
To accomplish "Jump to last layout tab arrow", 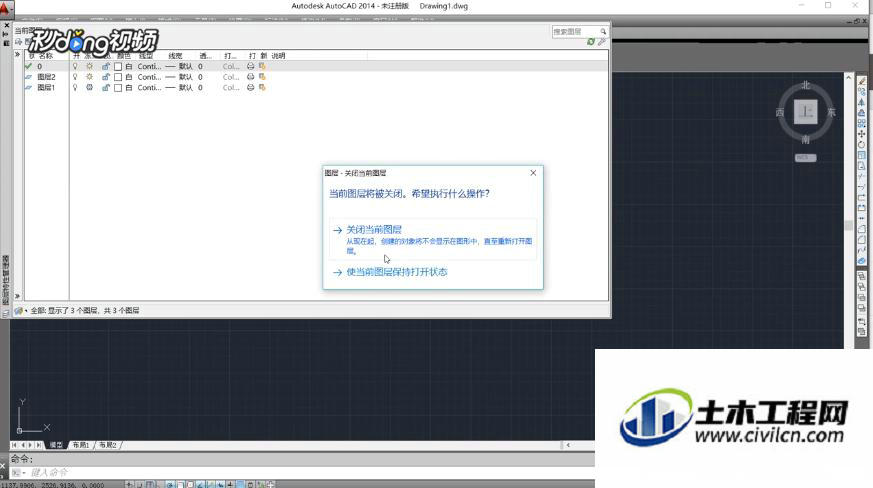I will pos(38,445).
